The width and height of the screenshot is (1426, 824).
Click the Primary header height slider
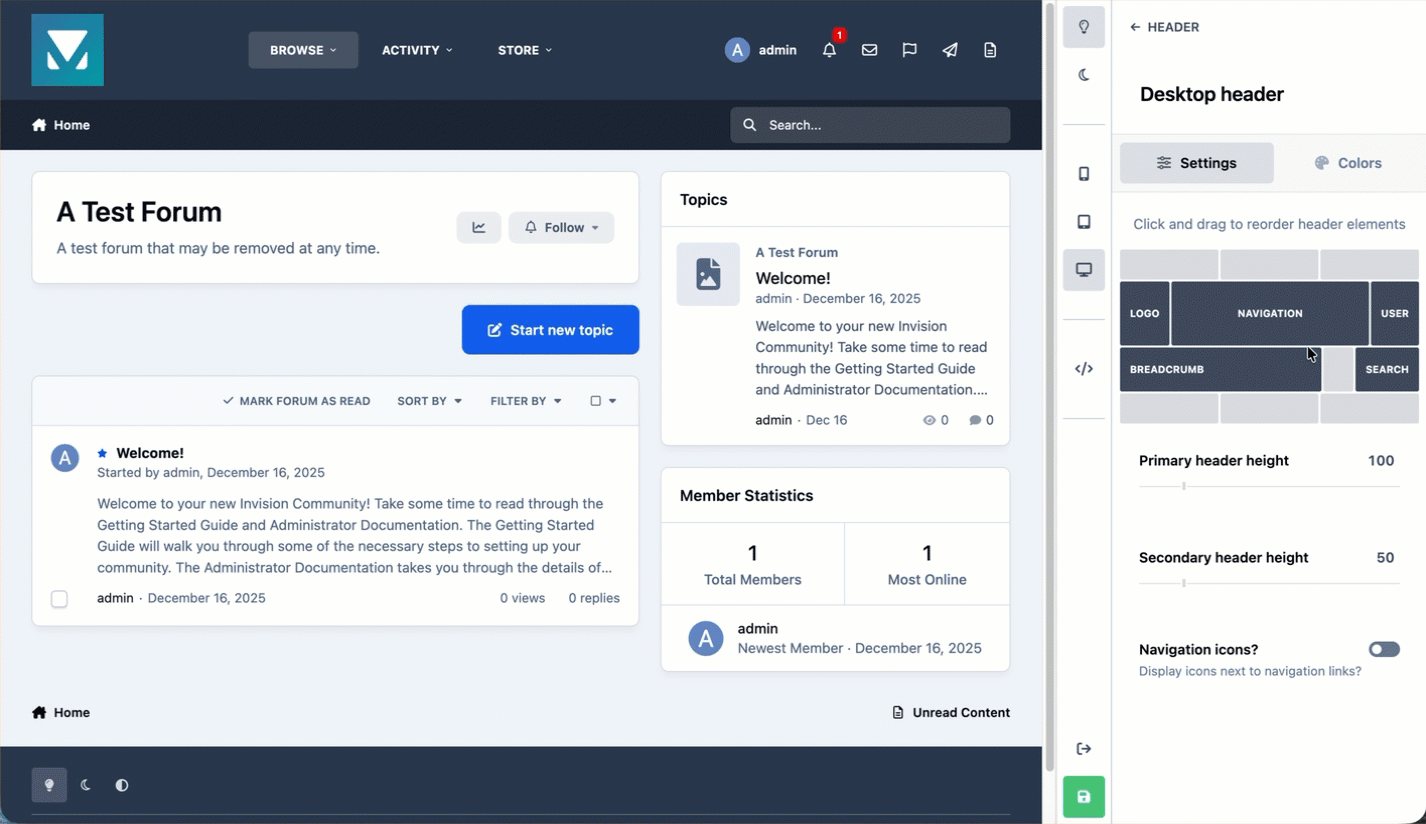1269,486
